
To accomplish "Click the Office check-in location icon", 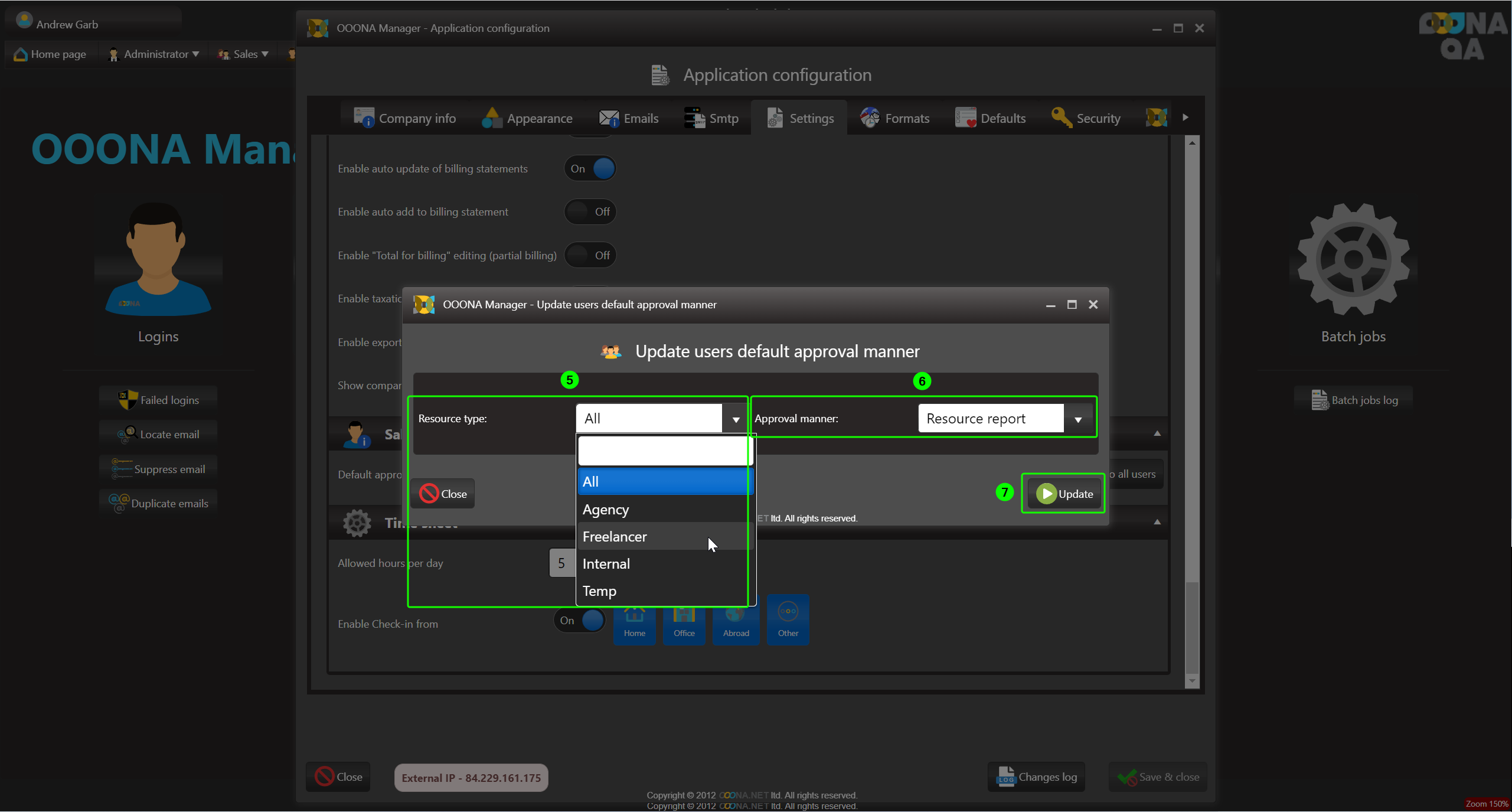I will click(684, 620).
